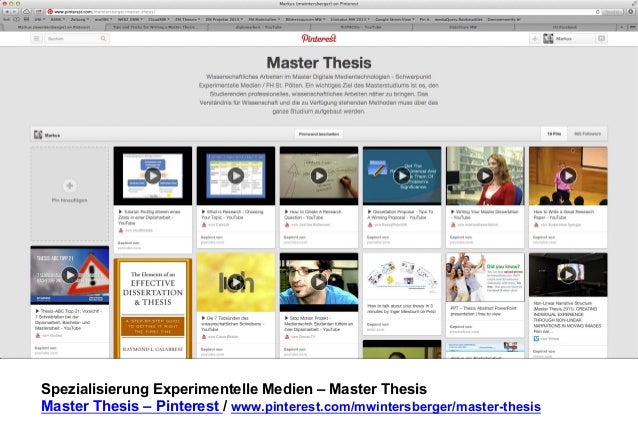Expand the 'Google Street View' bookmarks folder
638x442 pixels.
pyautogui.click(x=395, y=20)
